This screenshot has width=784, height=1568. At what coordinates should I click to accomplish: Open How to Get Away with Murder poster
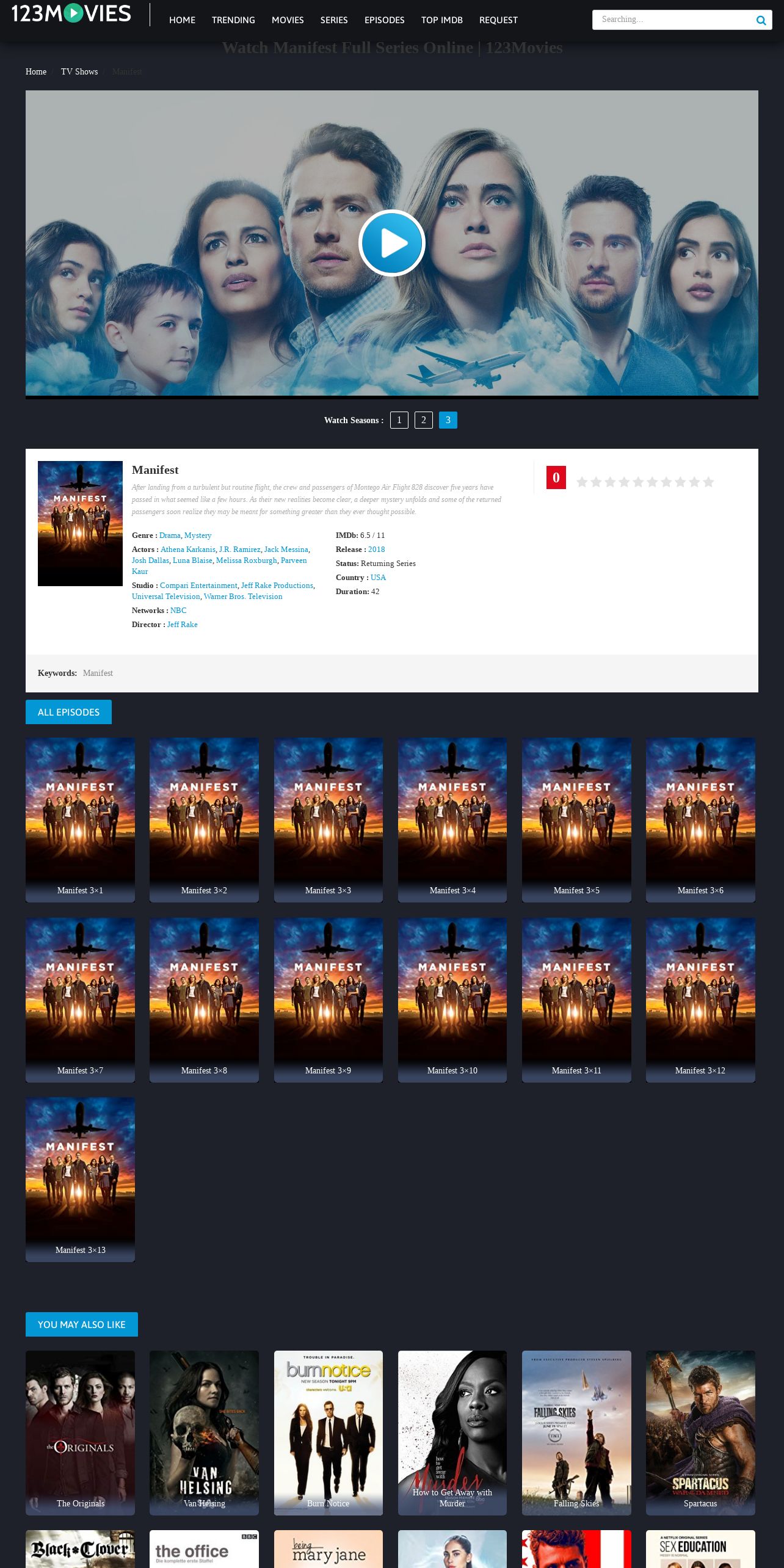[x=452, y=1432]
